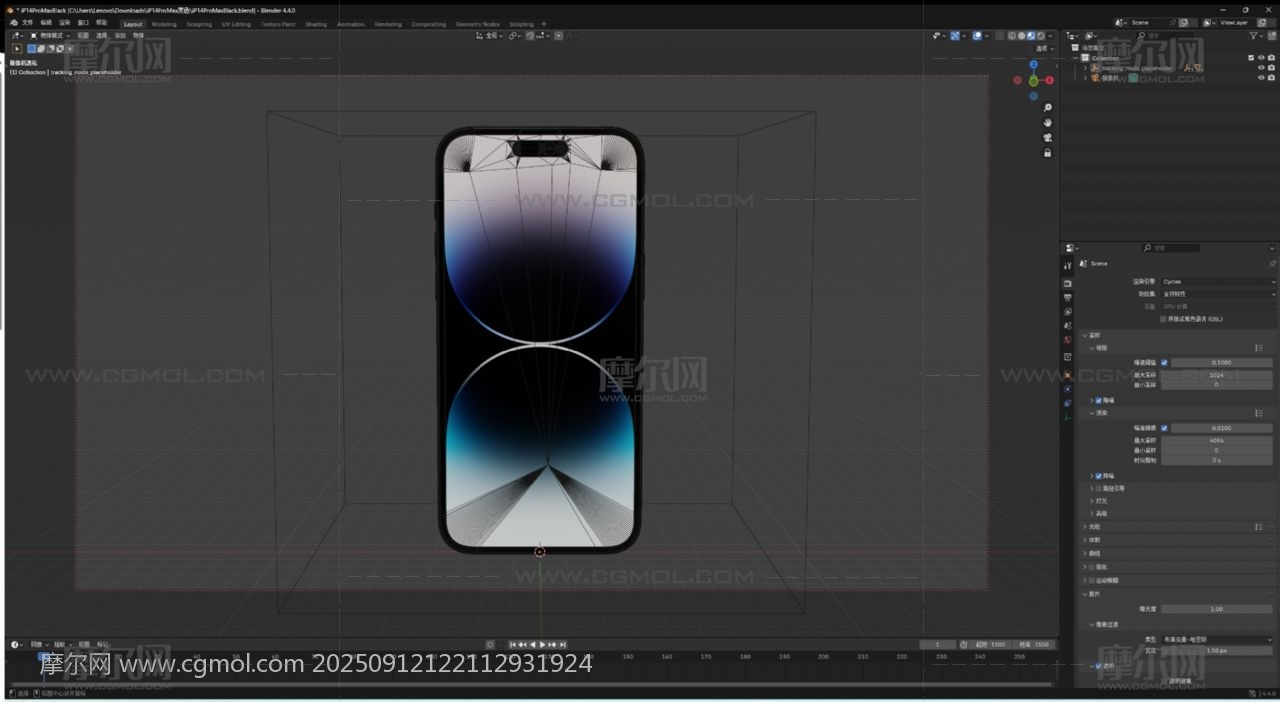Switch to the Geometry Nodes workspace tab
Viewport: 1280px width, 702px height.
click(x=477, y=24)
